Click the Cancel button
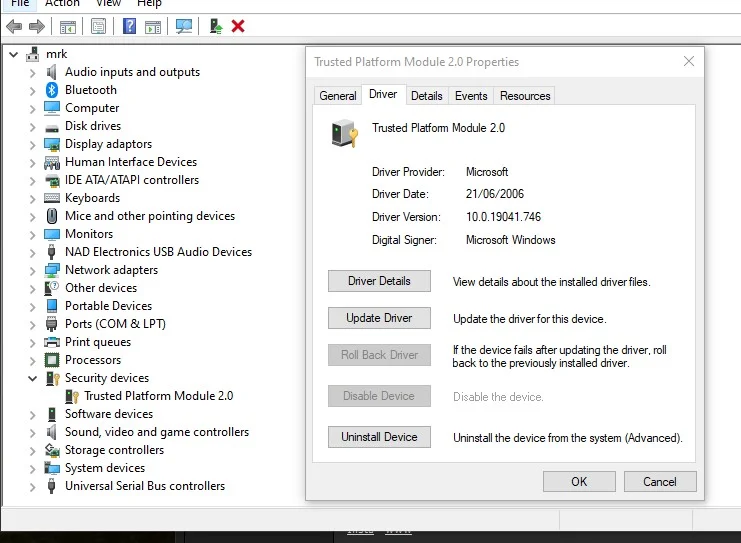This screenshot has width=741, height=543. coord(660,482)
